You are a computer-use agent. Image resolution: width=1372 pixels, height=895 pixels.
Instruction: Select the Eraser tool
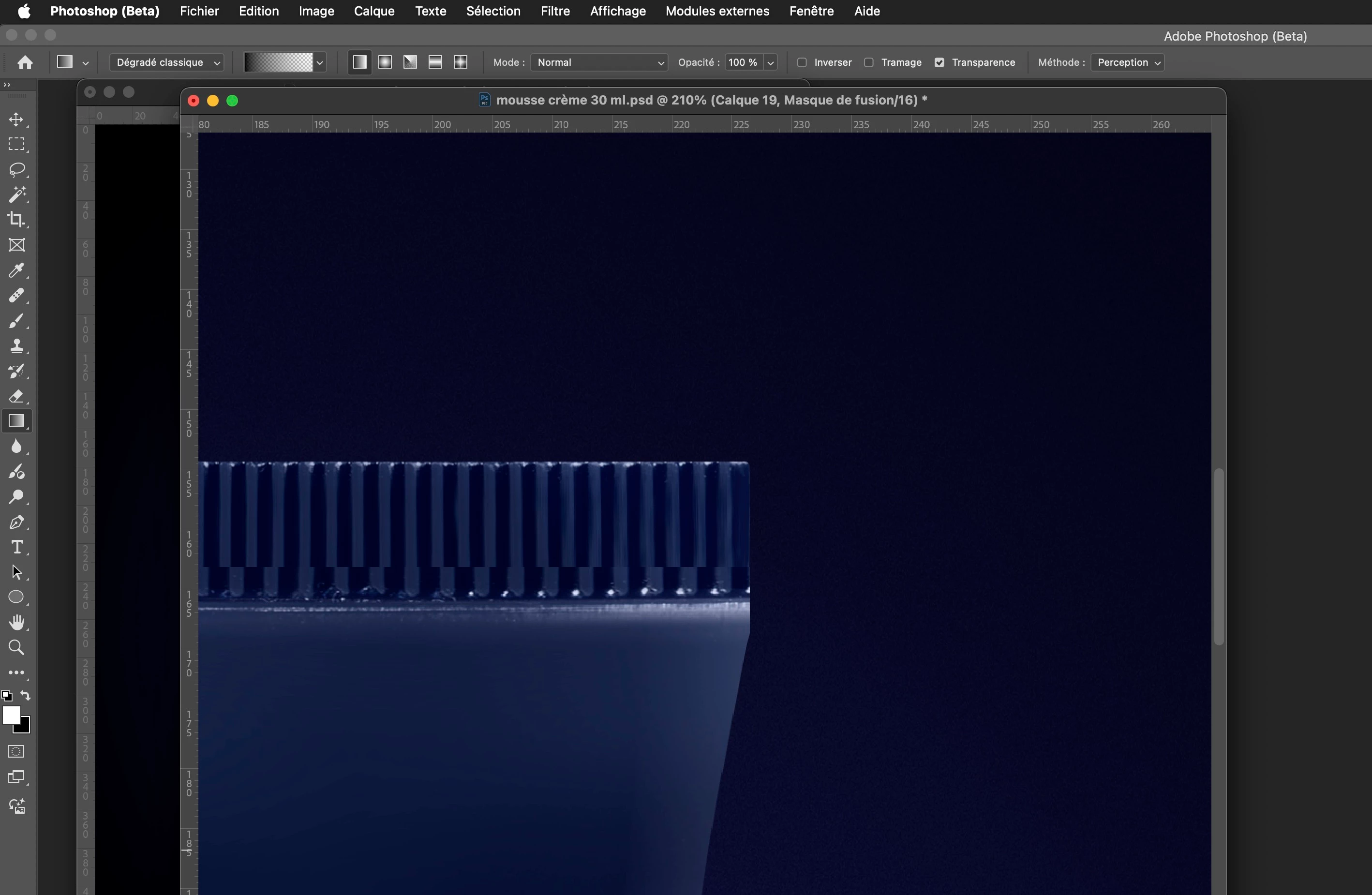click(x=16, y=397)
